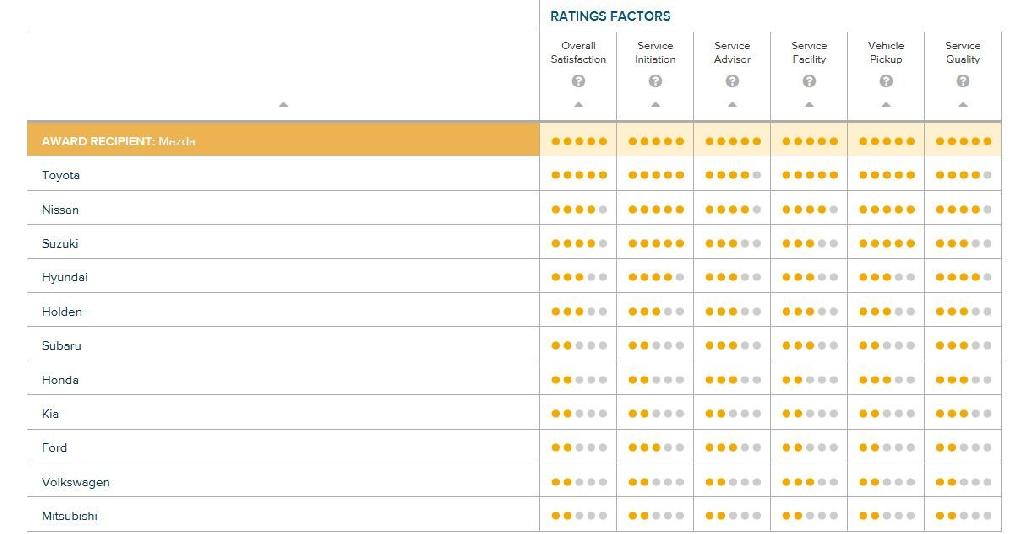Click Mitsubishi's Service Quality rating dots
The image size is (1024, 534).
point(963,516)
